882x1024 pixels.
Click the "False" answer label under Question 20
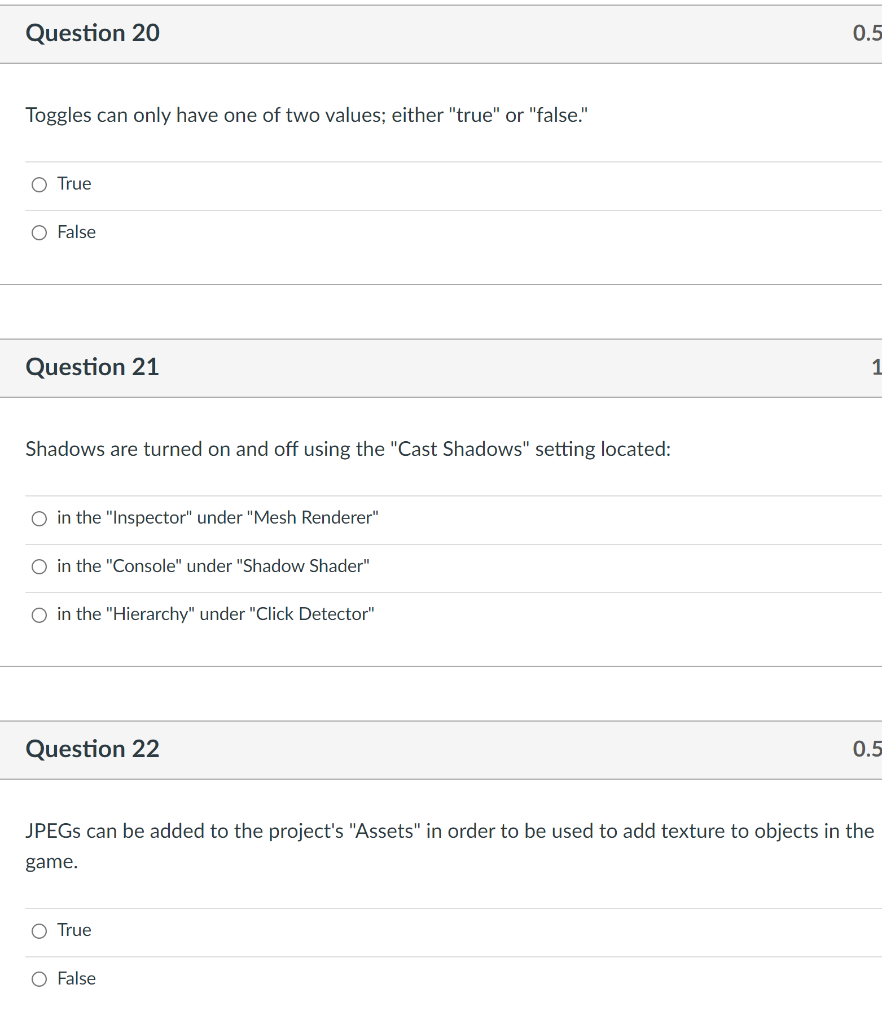pos(77,231)
